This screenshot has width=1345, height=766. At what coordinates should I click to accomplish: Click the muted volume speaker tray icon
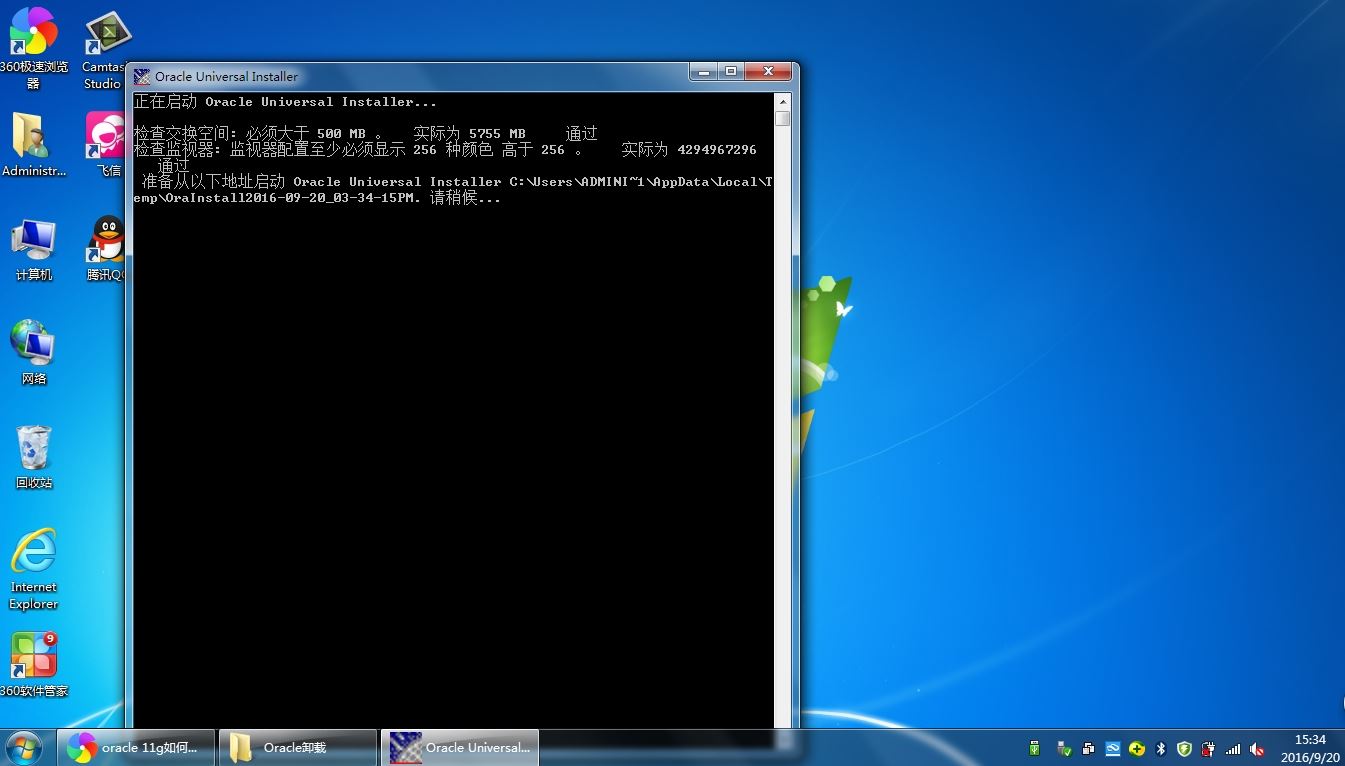coord(1257,748)
